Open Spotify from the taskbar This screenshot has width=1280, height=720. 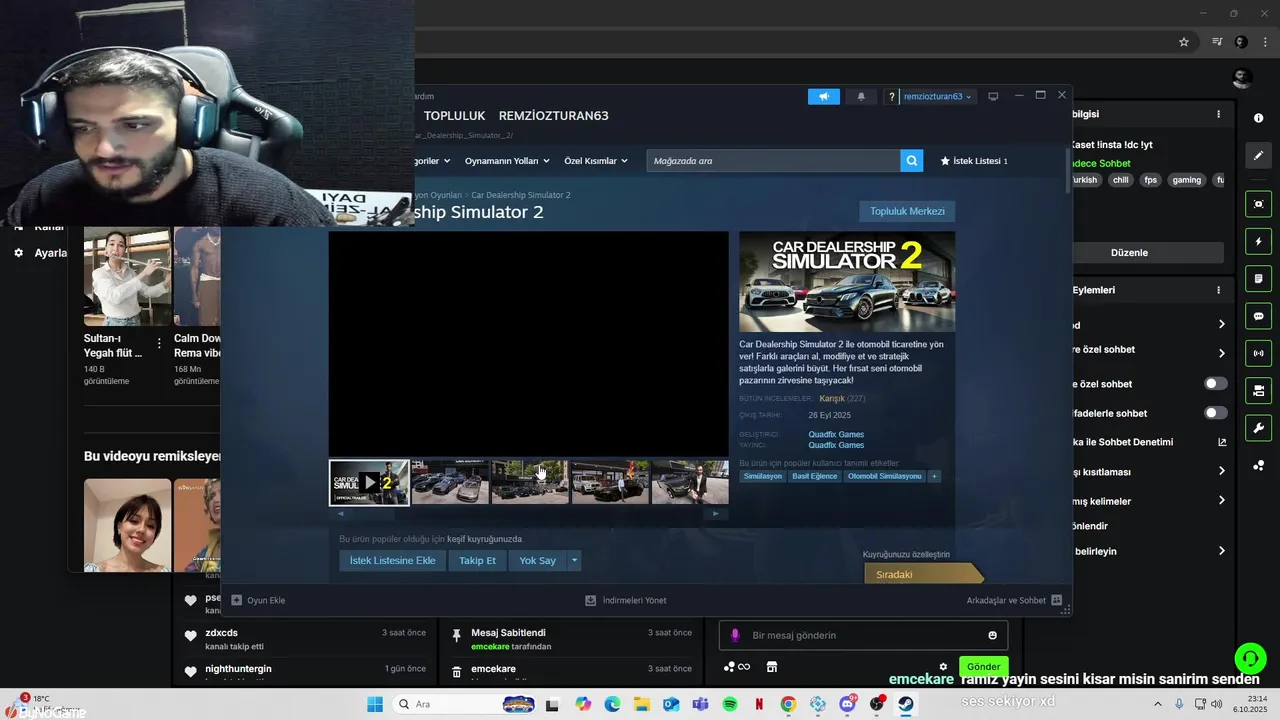730,704
